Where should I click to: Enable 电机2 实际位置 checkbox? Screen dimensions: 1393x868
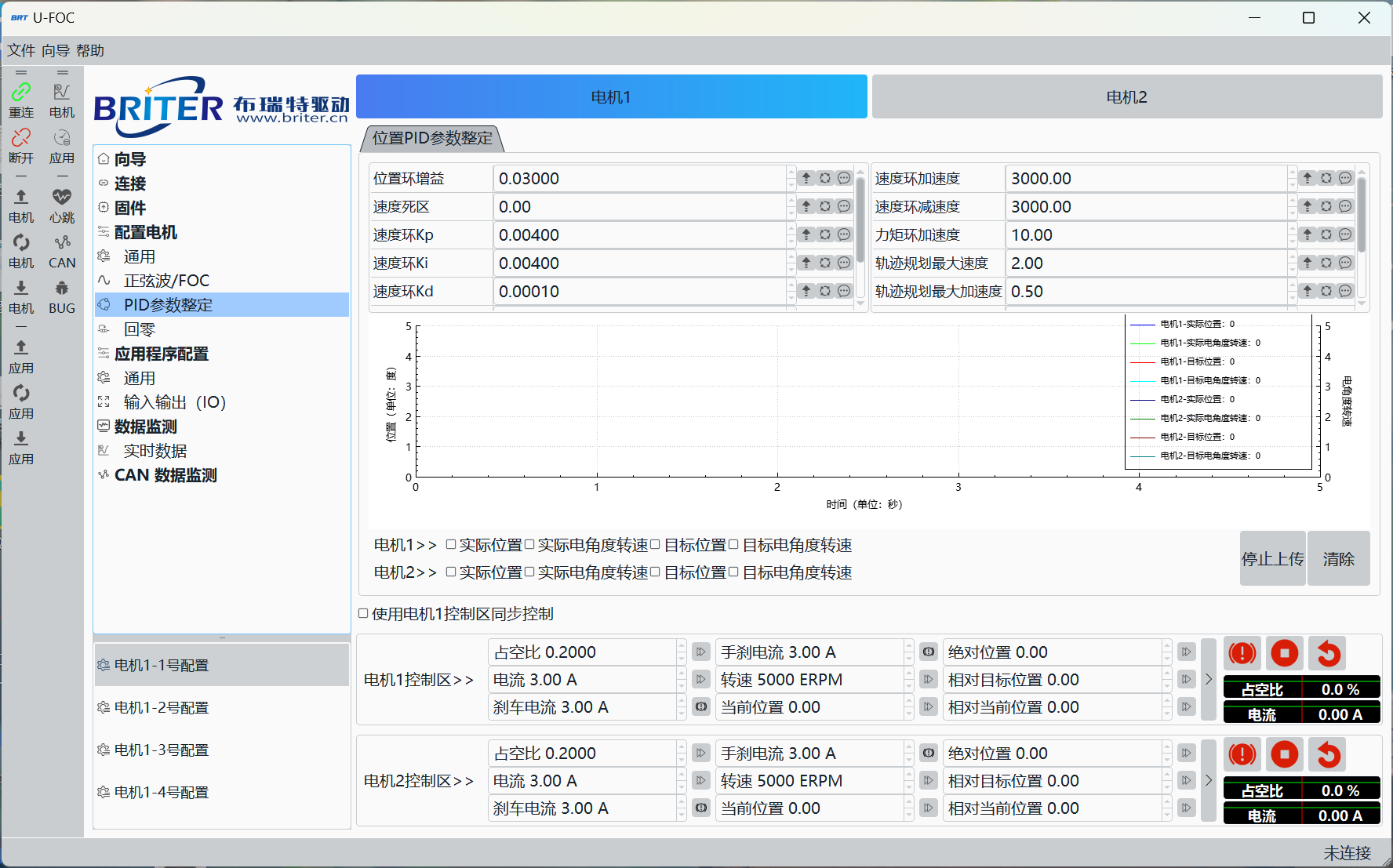(451, 572)
